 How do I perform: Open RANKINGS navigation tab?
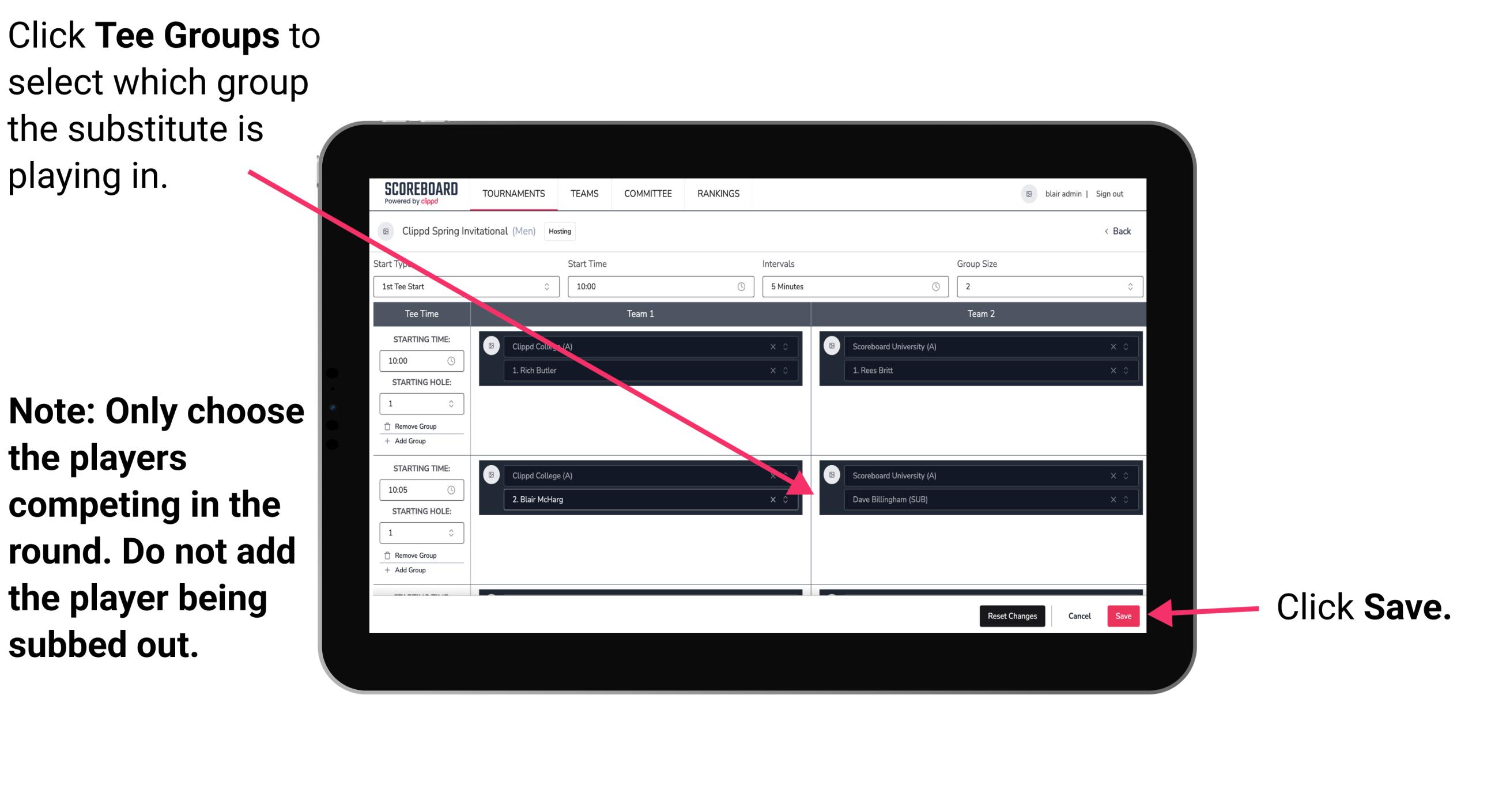coord(720,193)
